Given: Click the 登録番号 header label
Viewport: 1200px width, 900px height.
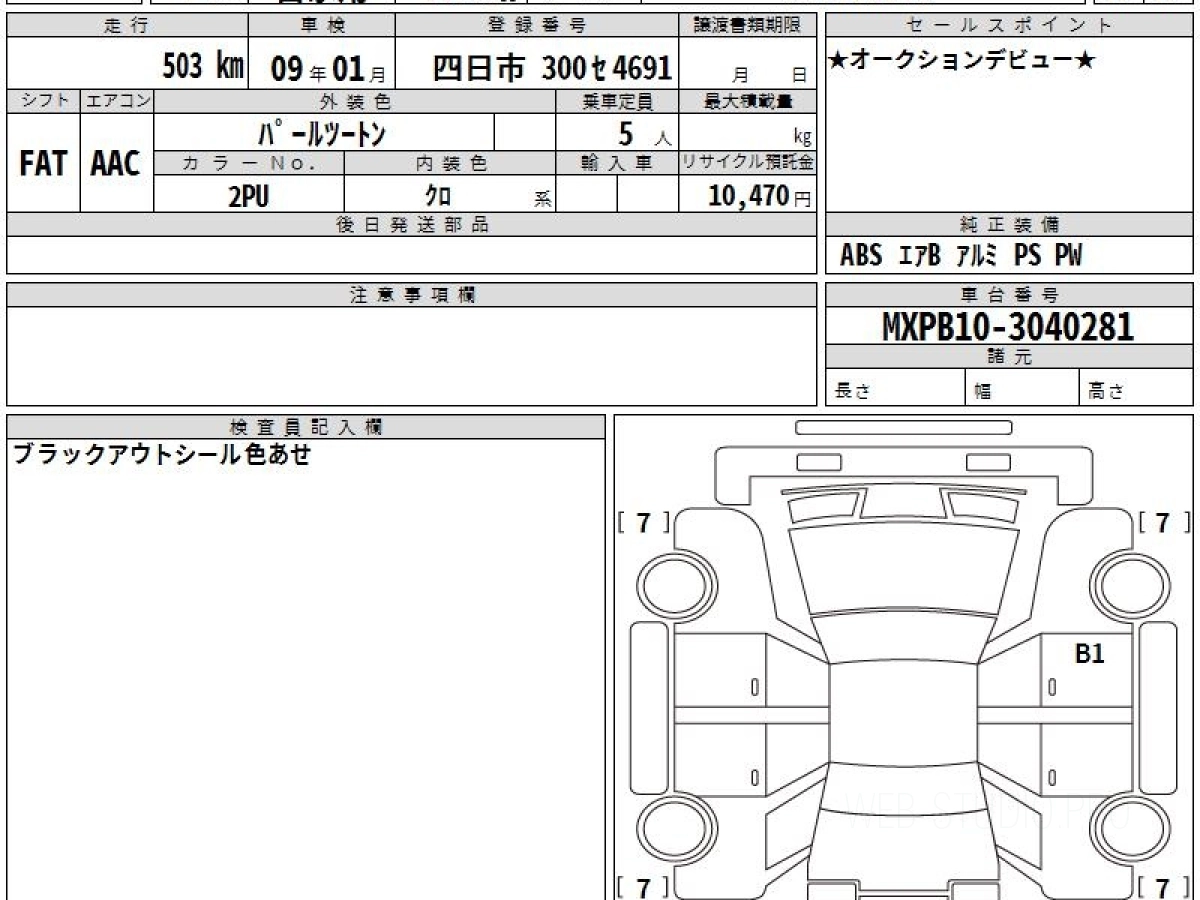Looking at the screenshot, I should coord(537,26).
